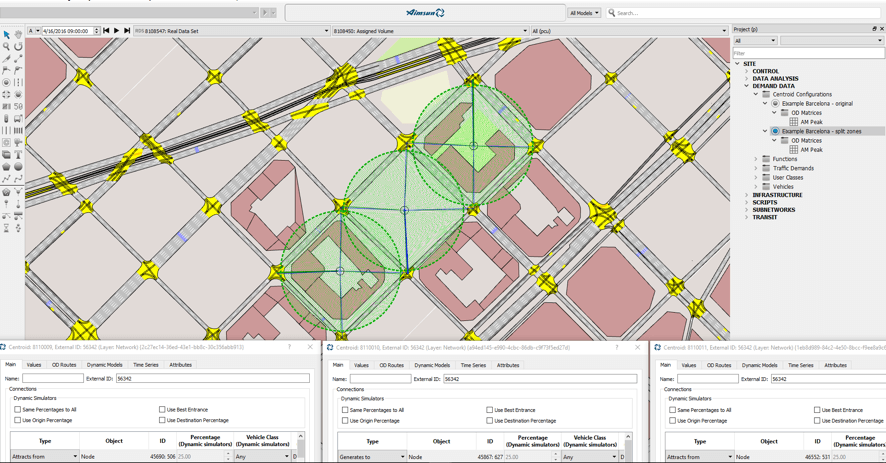The image size is (886, 463).
Task: Switch to Values tab in centroid 8110009
Action: (x=34, y=365)
